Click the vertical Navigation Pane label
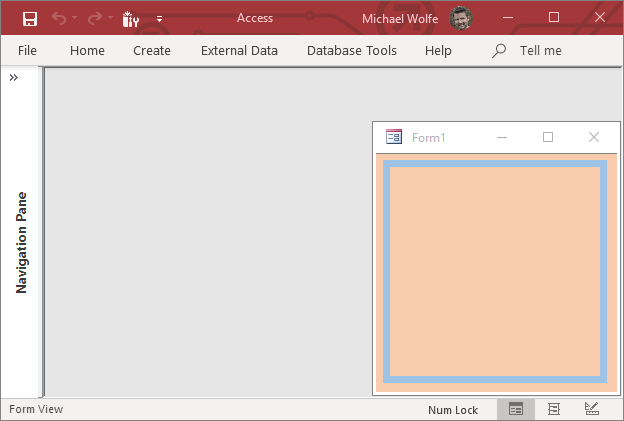 [21, 243]
